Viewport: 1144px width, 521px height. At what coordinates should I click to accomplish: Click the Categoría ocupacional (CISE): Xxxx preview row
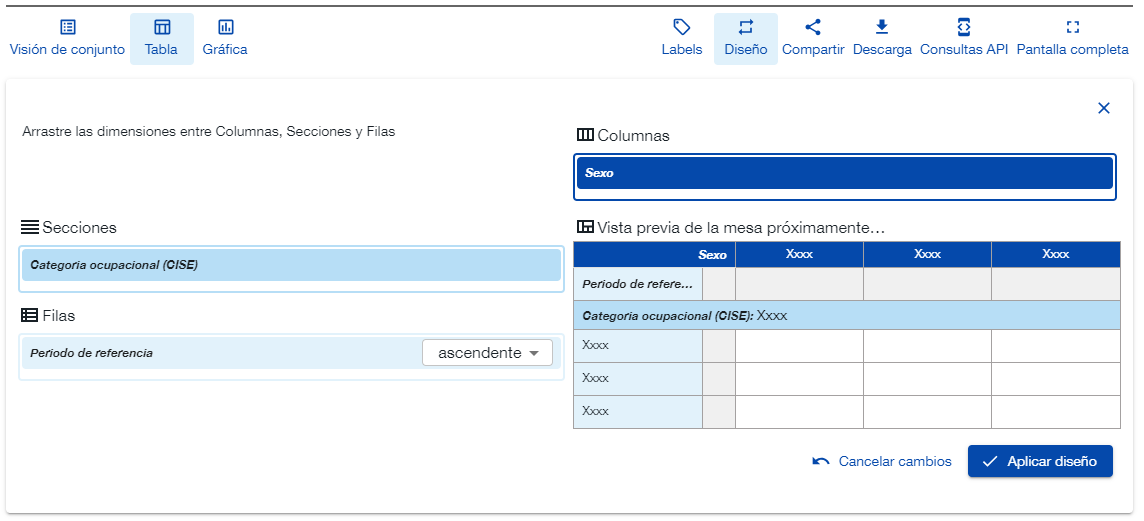coord(847,315)
